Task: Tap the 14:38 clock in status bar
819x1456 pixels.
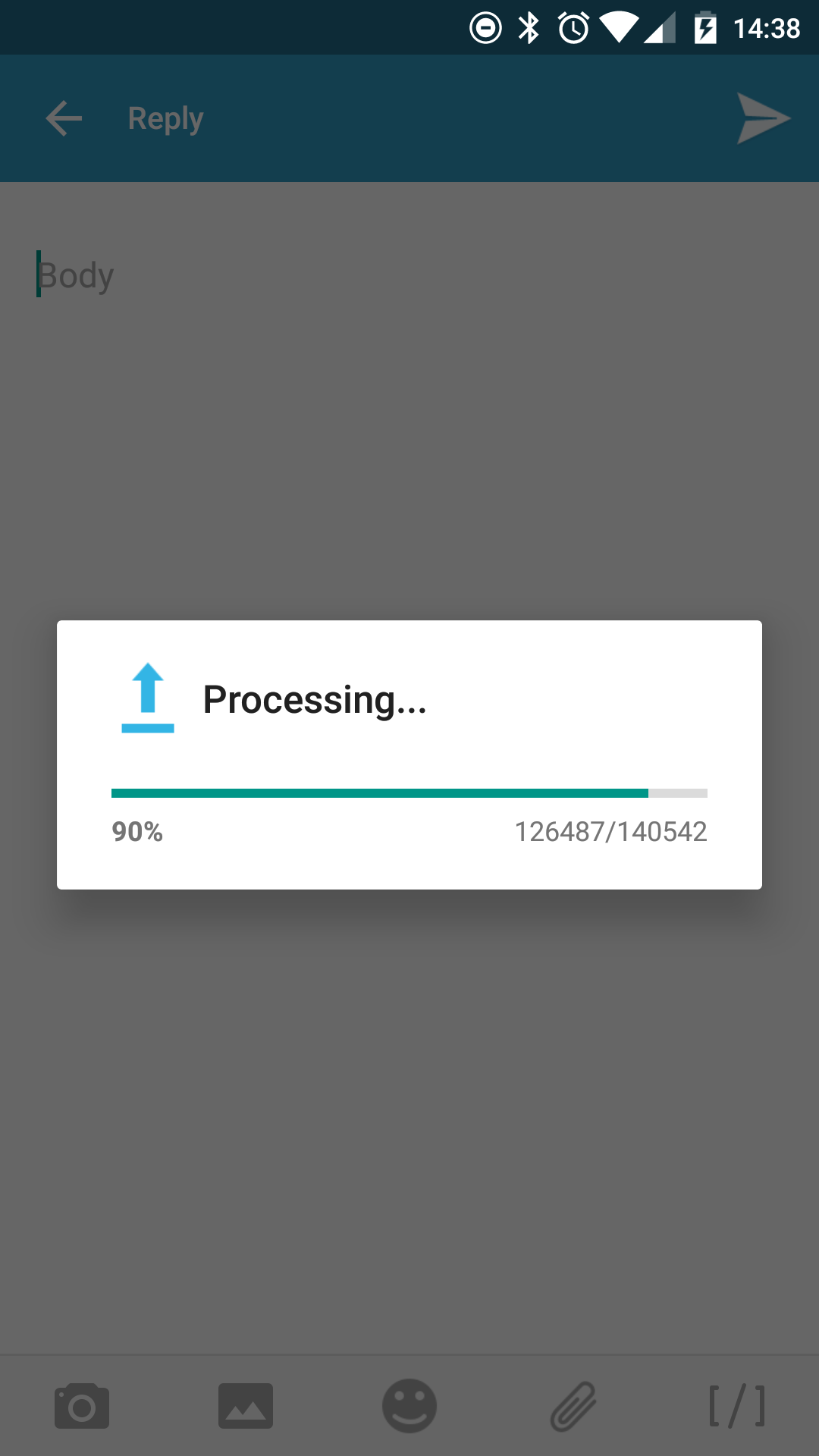Action: (767, 29)
